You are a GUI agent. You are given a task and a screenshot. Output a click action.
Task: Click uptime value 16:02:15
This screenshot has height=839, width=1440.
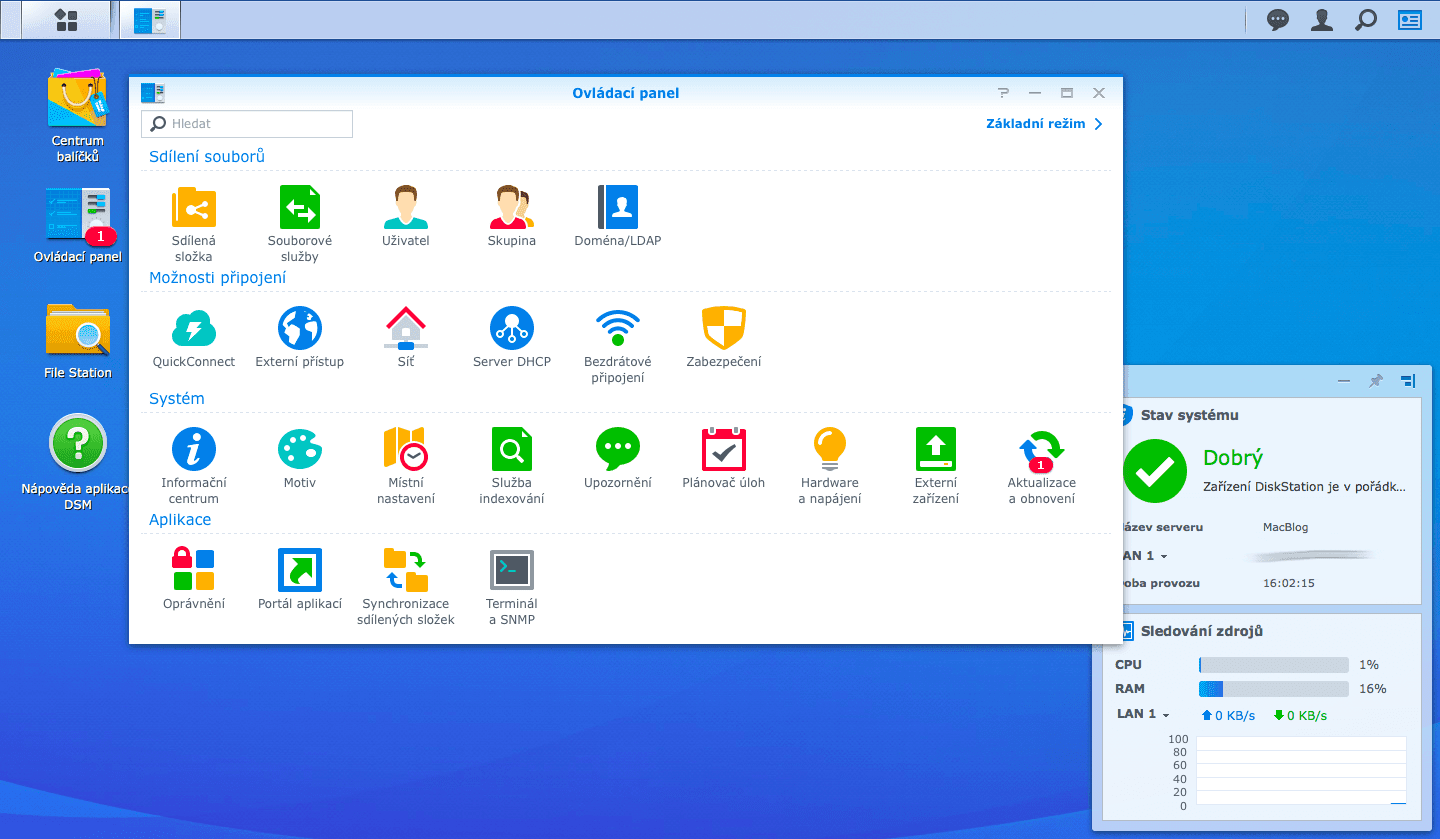[1289, 583]
